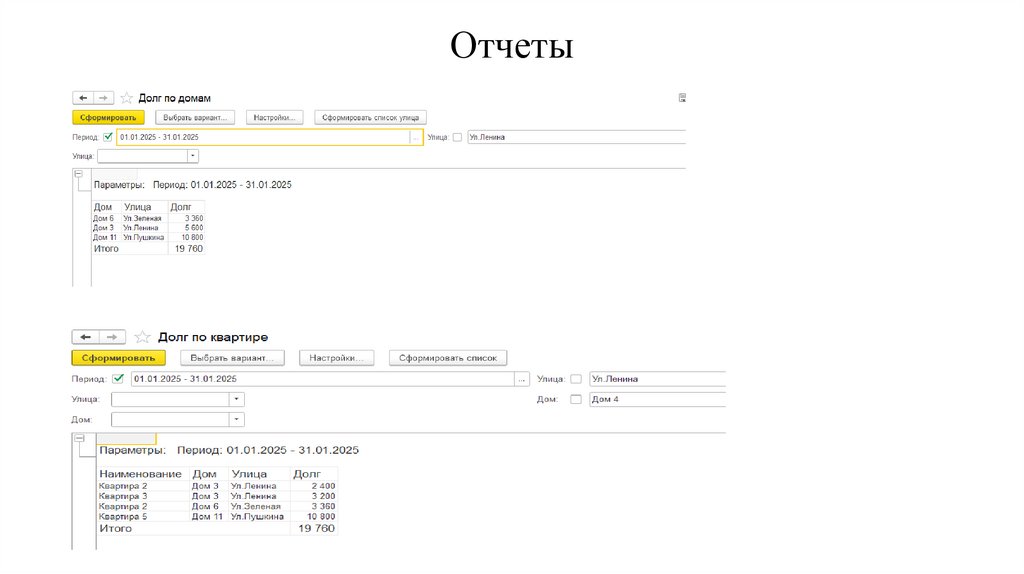Open Улица dropdown in Долг по домам

pos(192,156)
